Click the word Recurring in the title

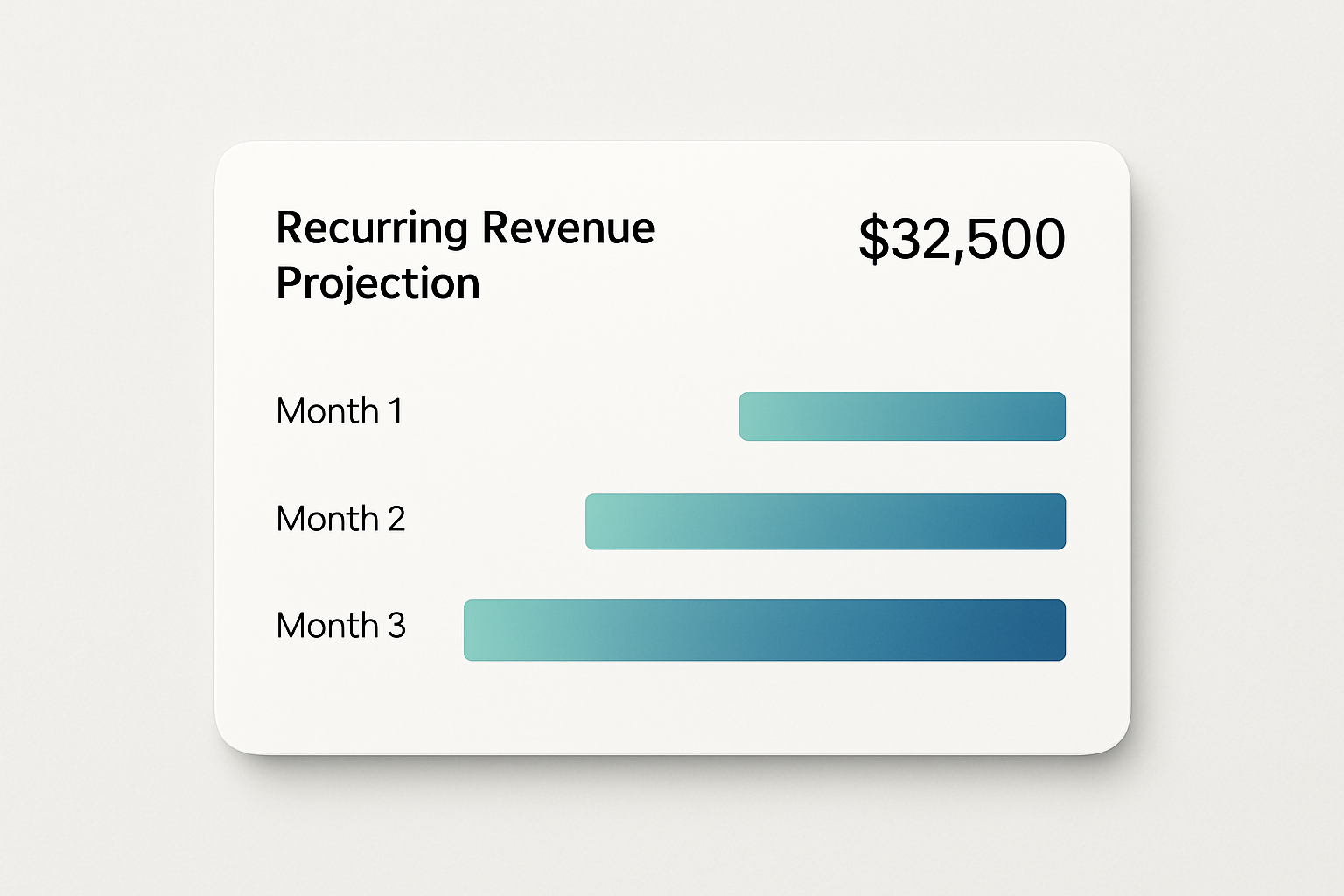[372, 229]
